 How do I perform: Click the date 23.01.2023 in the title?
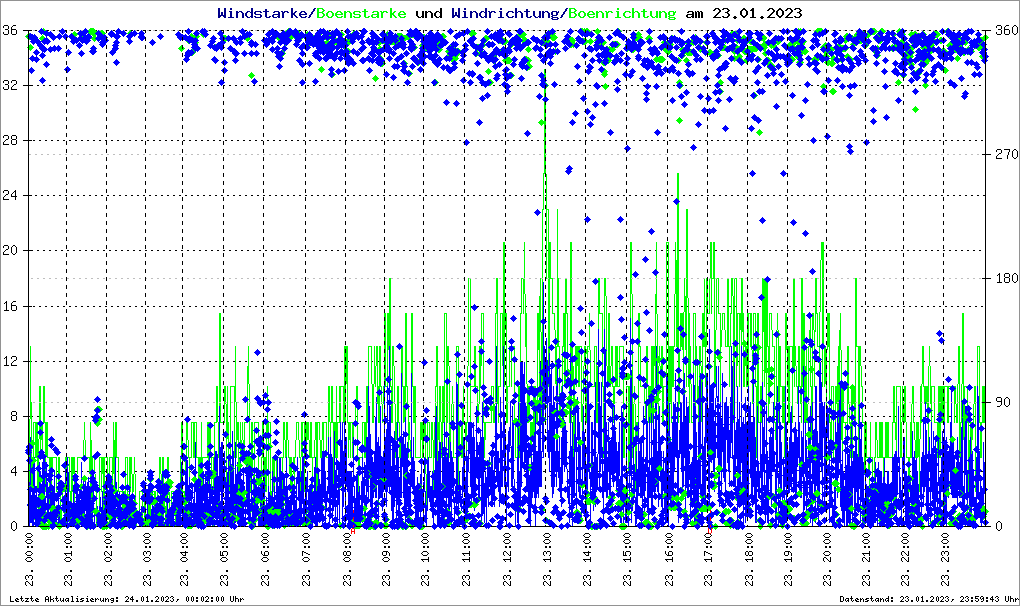757,13
